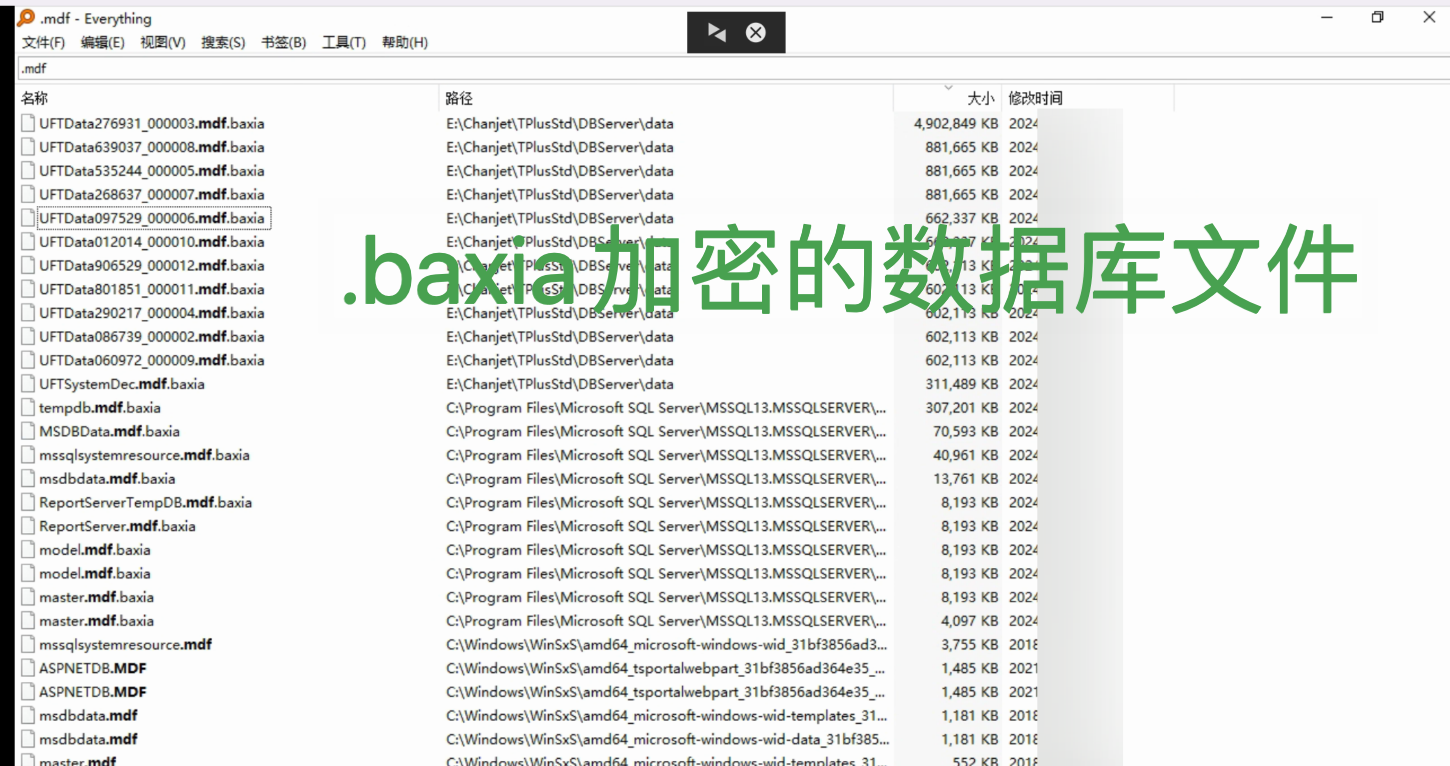Restore down the Everything window

tap(1377, 18)
